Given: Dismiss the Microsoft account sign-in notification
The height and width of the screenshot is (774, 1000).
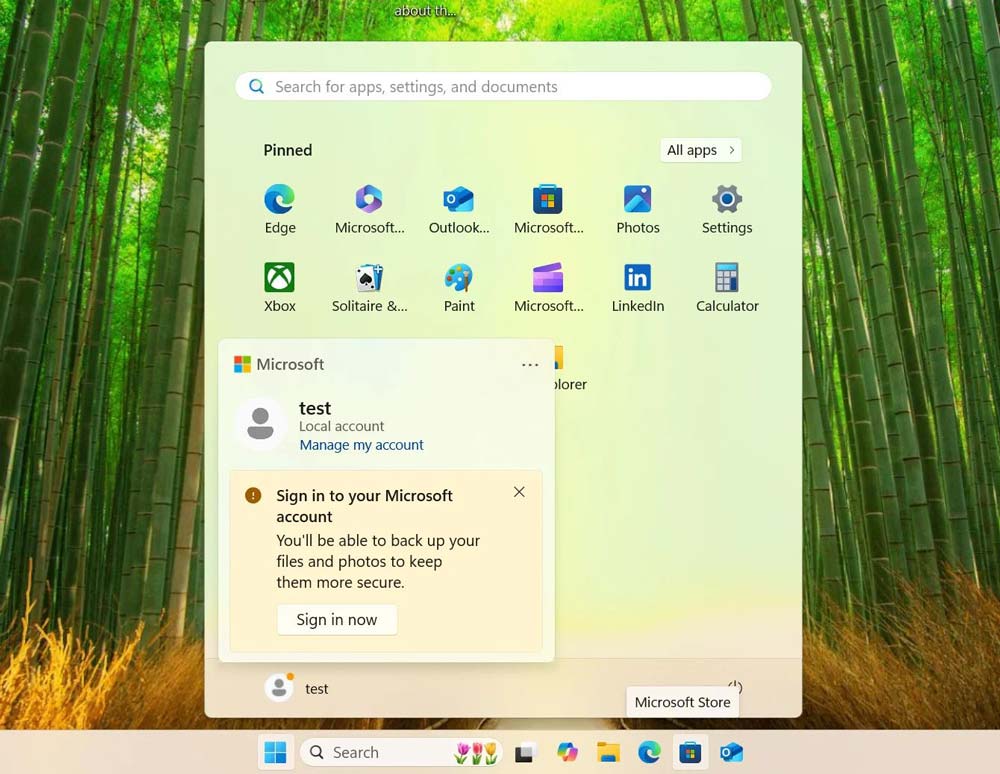Looking at the screenshot, I should coord(519,492).
